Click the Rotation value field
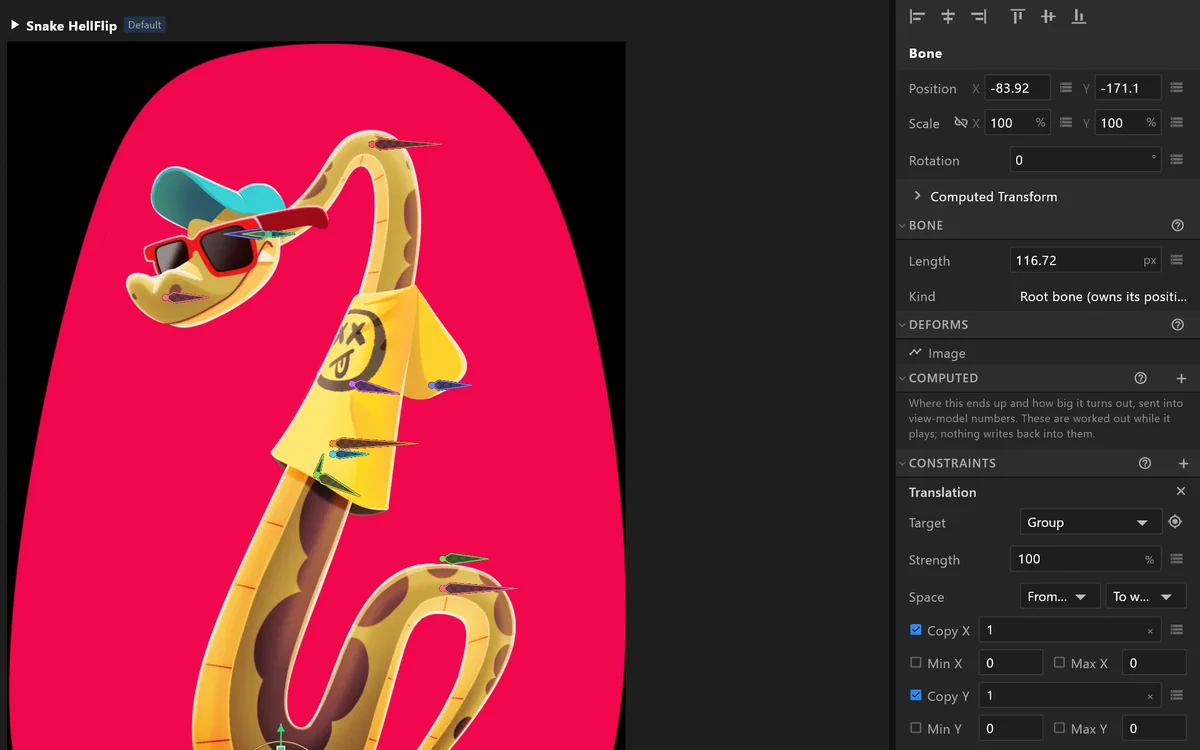Screen dimensions: 1200x750 click(x=1085, y=160)
